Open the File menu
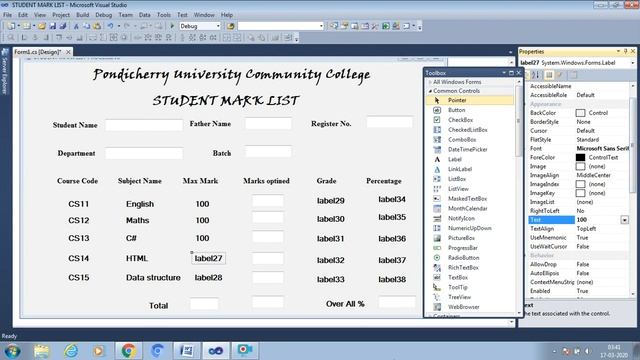 (x=7, y=15)
